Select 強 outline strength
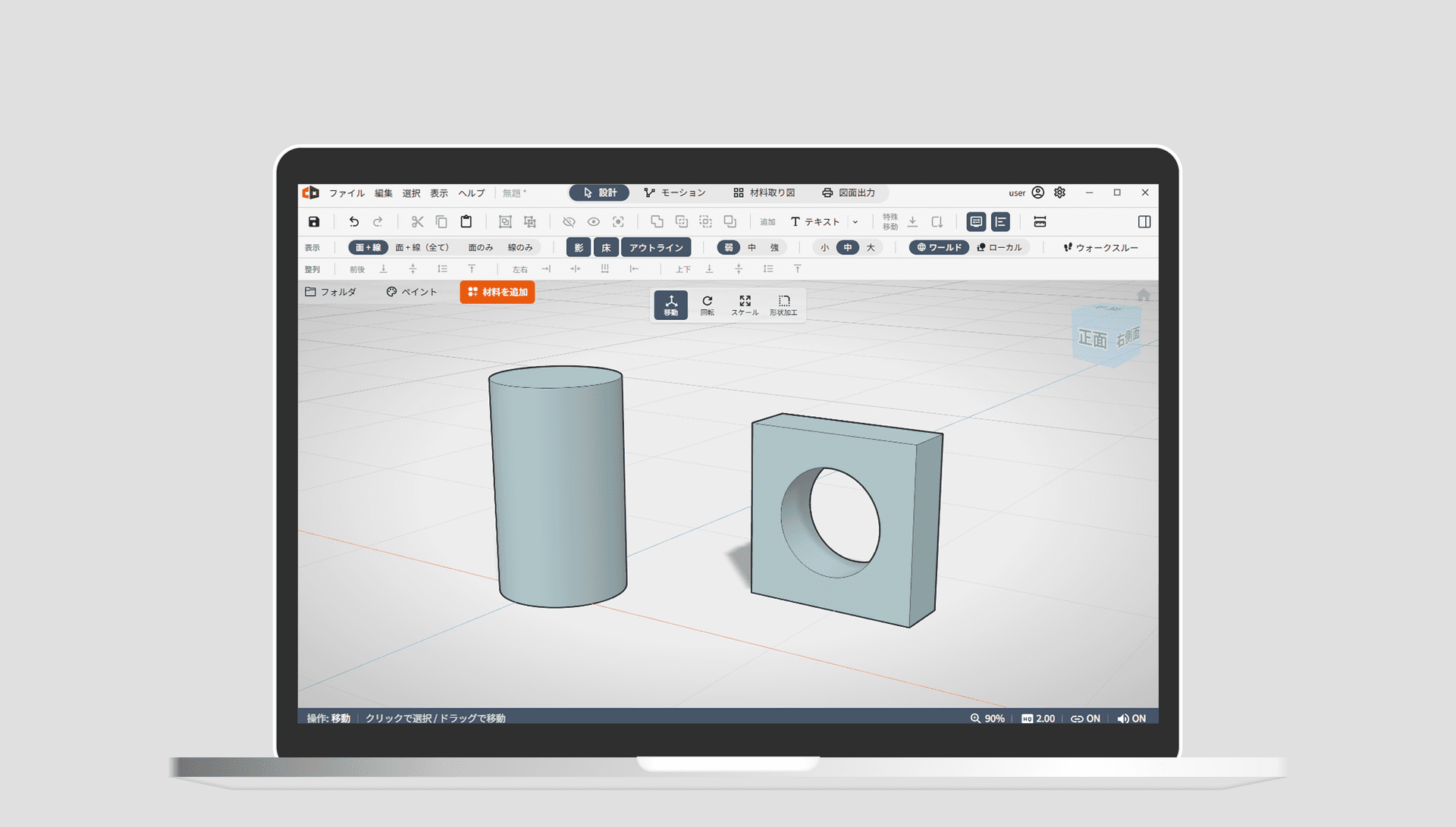 (x=774, y=248)
